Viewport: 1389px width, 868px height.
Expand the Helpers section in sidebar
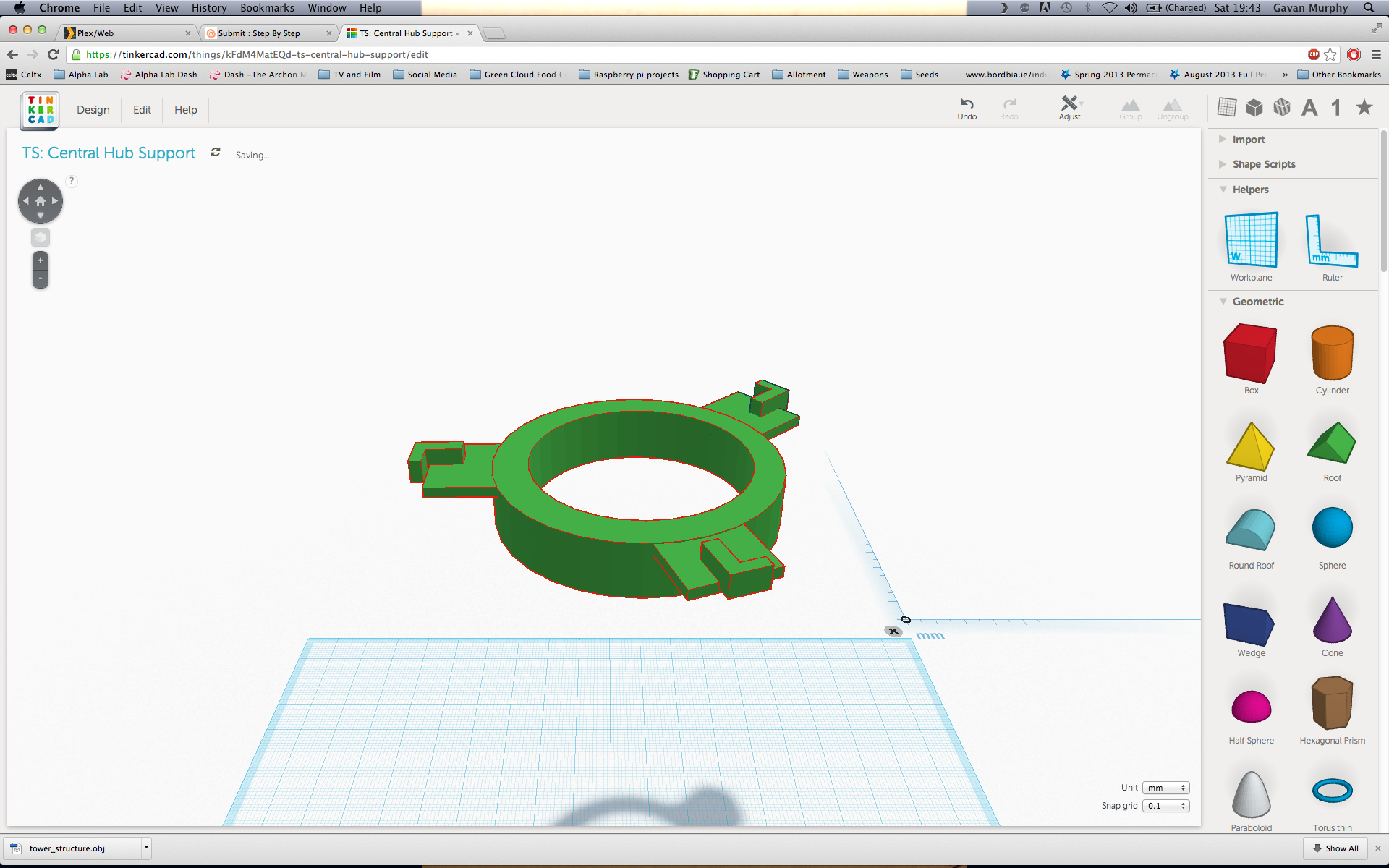coord(1223,189)
